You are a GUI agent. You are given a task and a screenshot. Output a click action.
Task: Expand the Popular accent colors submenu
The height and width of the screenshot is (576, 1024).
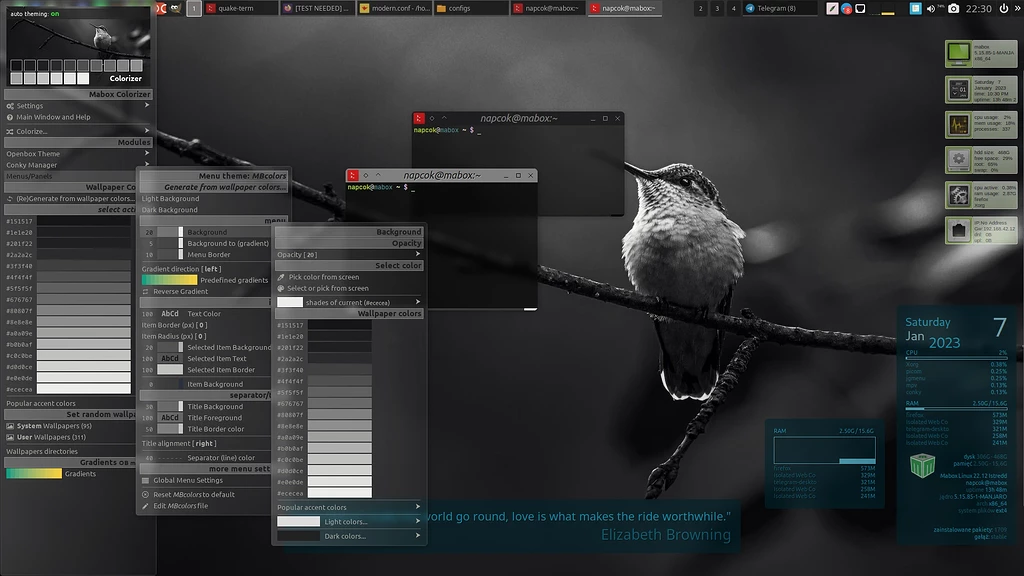315,506
